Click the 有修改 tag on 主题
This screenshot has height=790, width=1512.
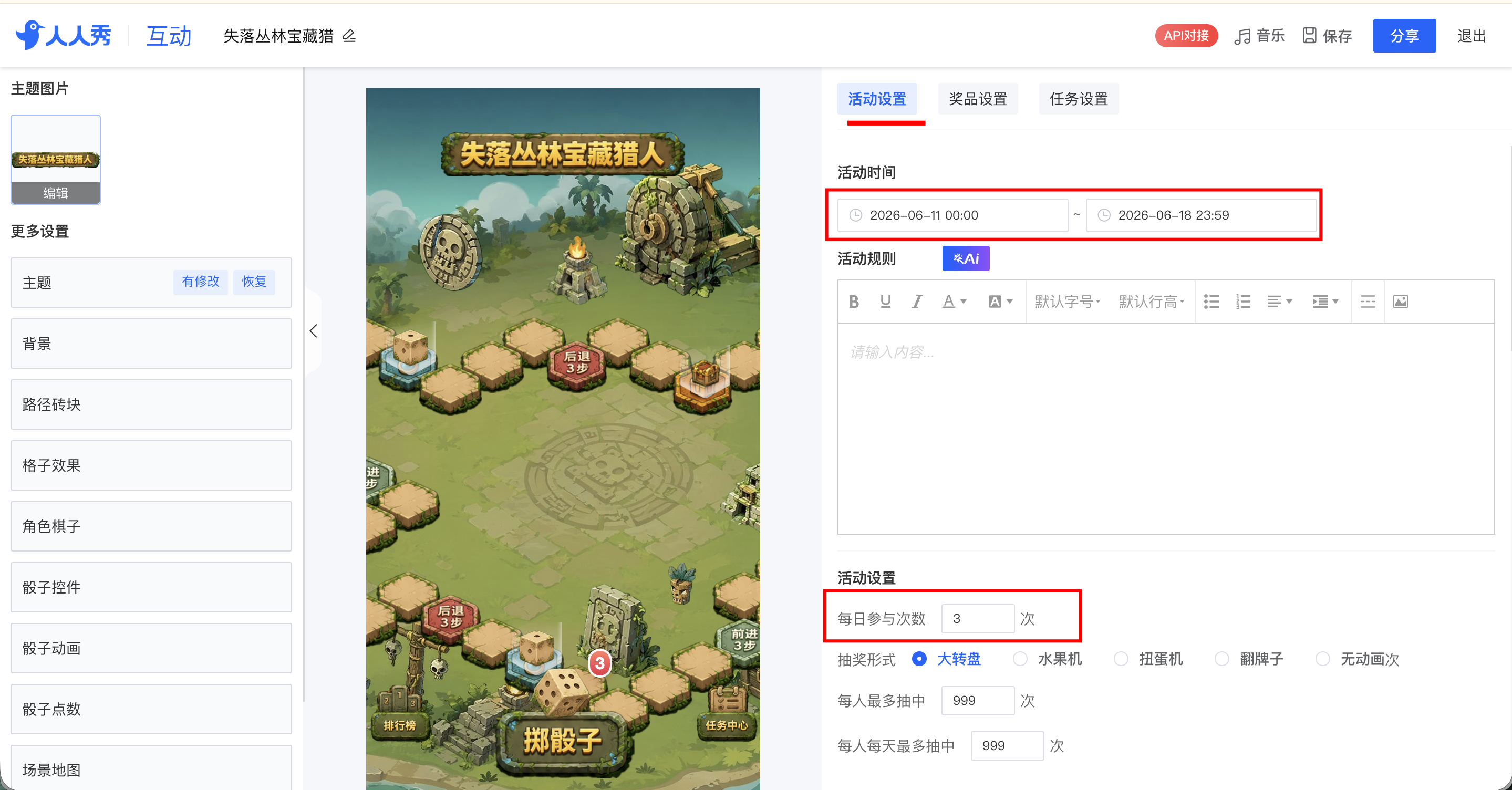click(200, 282)
